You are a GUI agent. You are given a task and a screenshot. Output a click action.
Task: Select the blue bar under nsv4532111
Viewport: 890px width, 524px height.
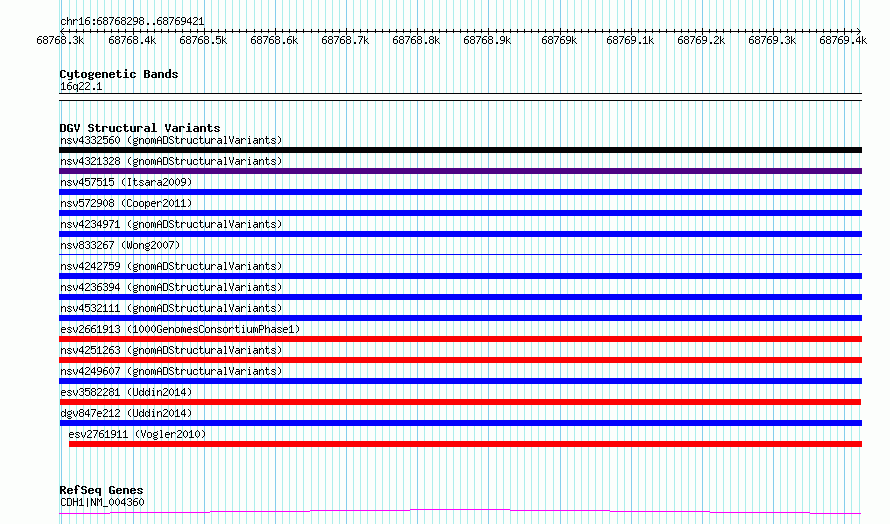[x=460, y=318]
